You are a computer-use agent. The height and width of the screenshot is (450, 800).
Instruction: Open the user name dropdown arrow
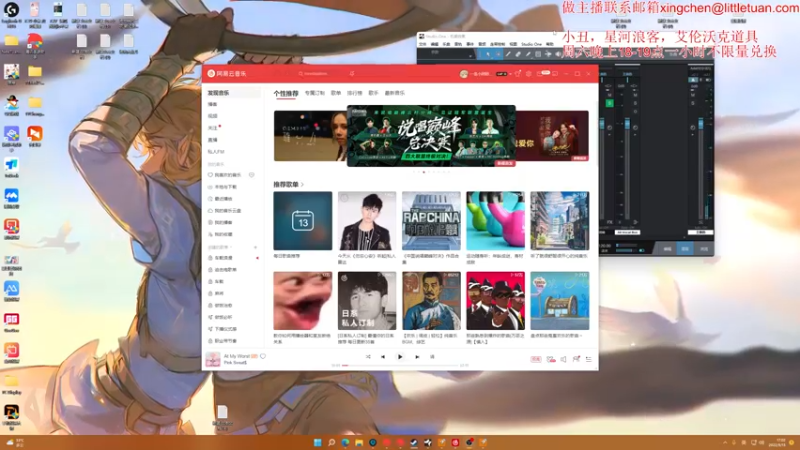pos(510,74)
